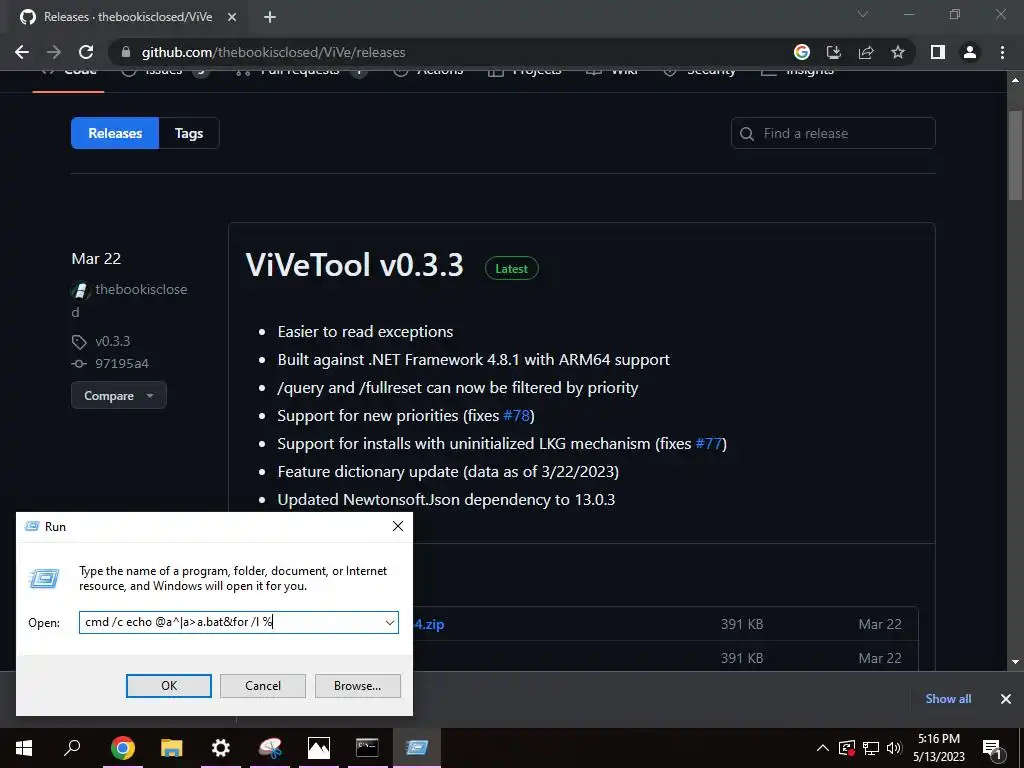Screen dimensions: 1024x768
Task: Click the Run dialog taskbar icon
Action: point(416,748)
